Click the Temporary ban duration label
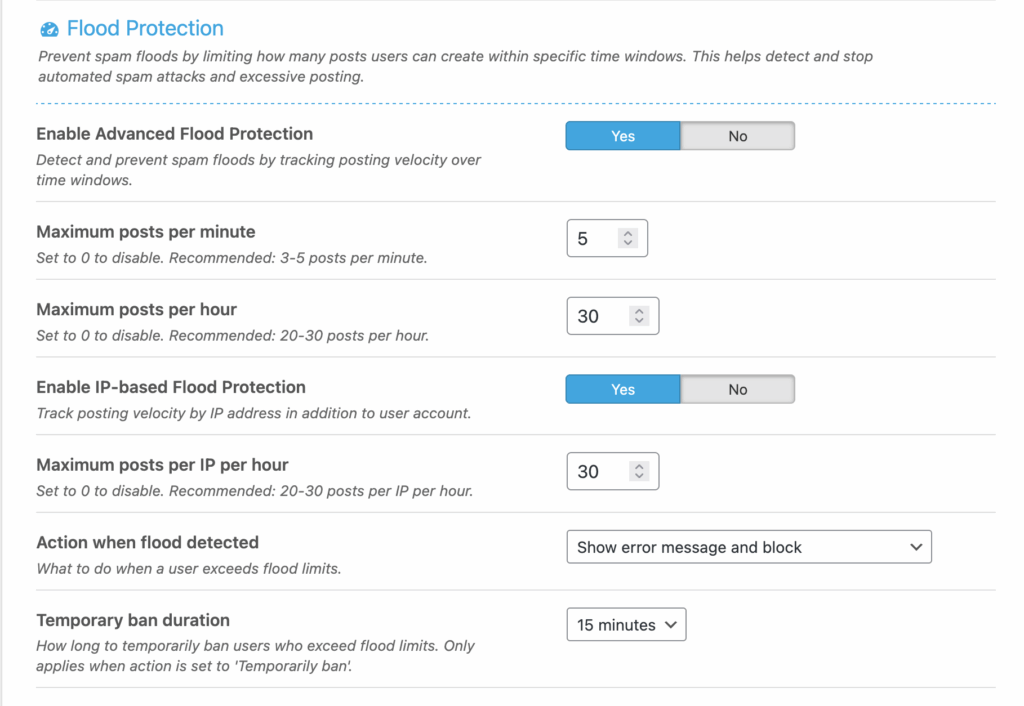 coord(133,620)
